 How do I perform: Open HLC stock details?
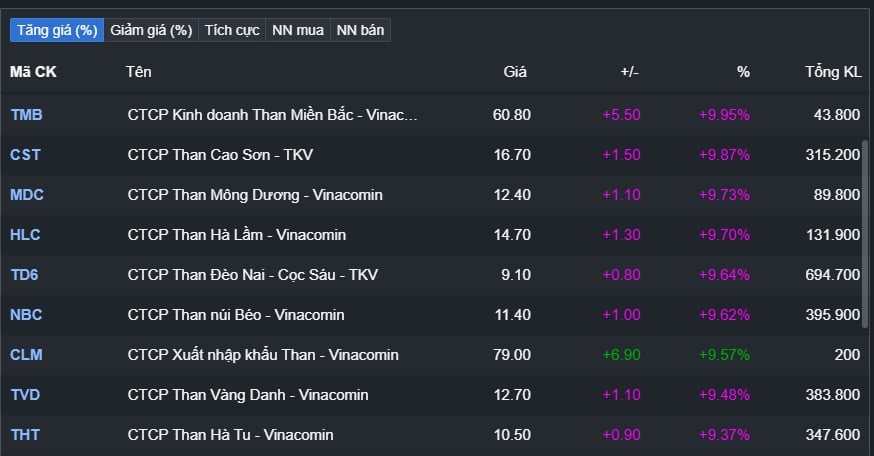(25, 235)
